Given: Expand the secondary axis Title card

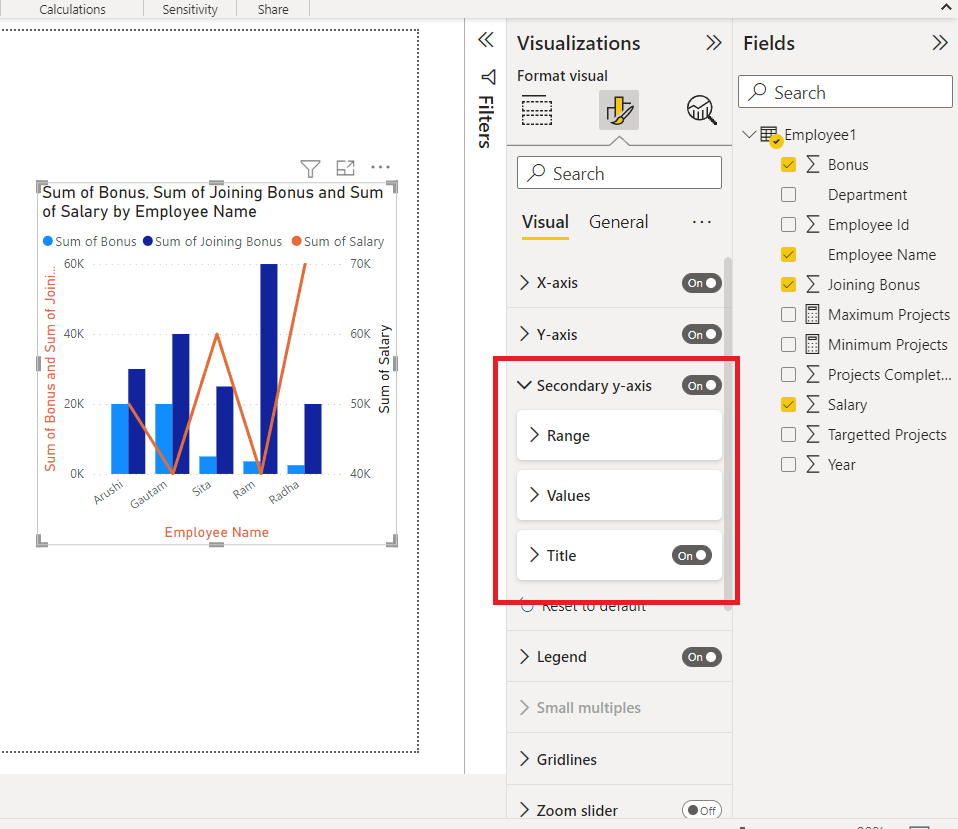Looking at the screenshot, I should [534, 555].
